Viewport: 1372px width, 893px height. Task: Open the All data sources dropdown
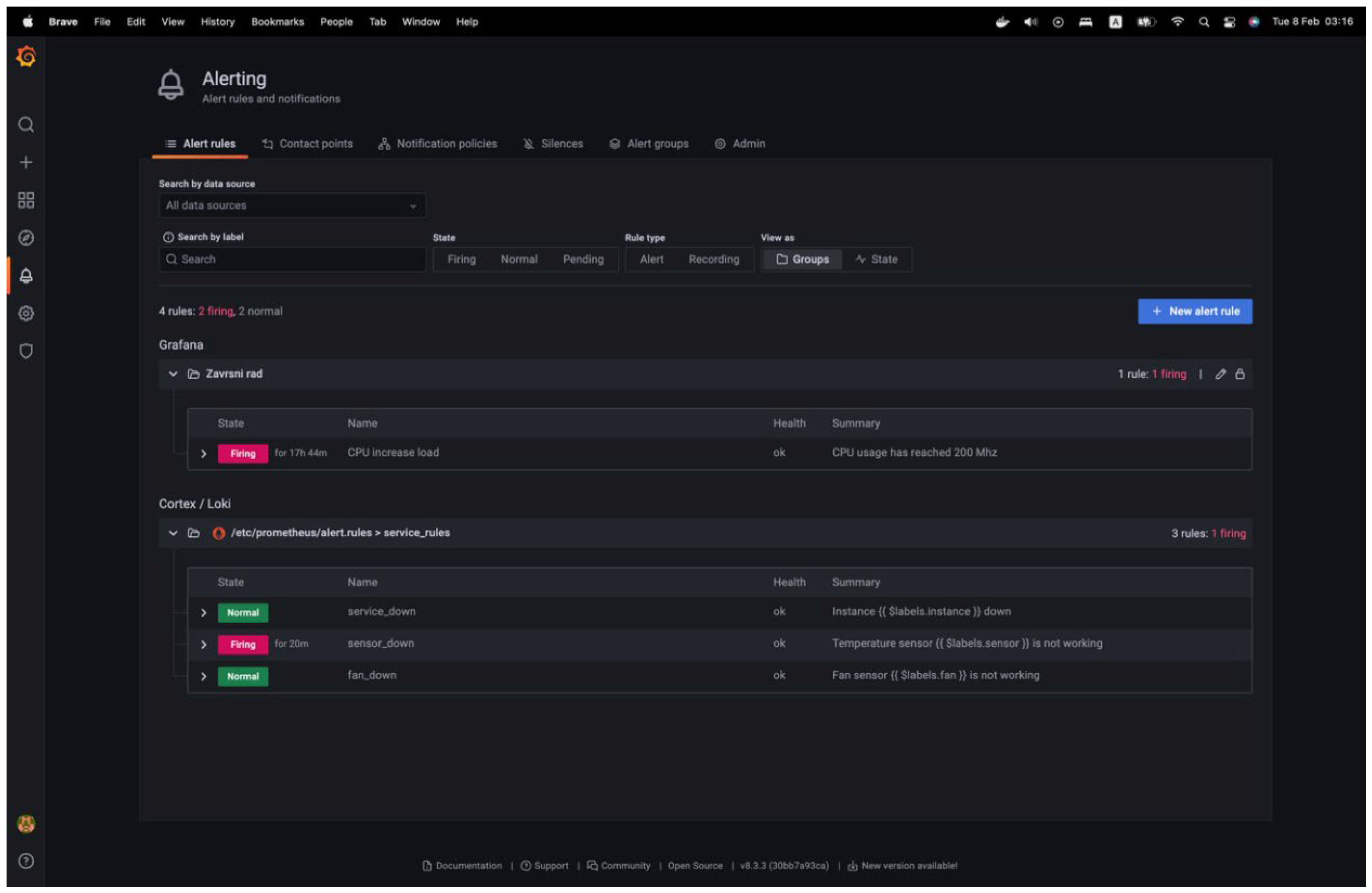[x=292, y=206]
